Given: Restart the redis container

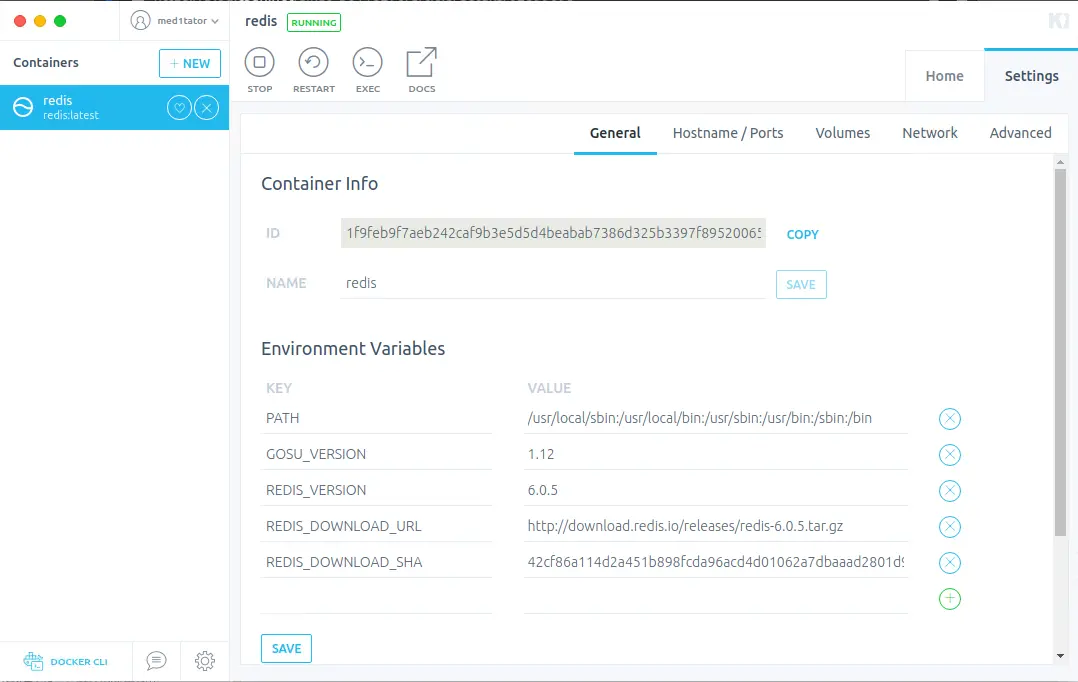Looking at the screenshot, I should [x=314, y=69].
